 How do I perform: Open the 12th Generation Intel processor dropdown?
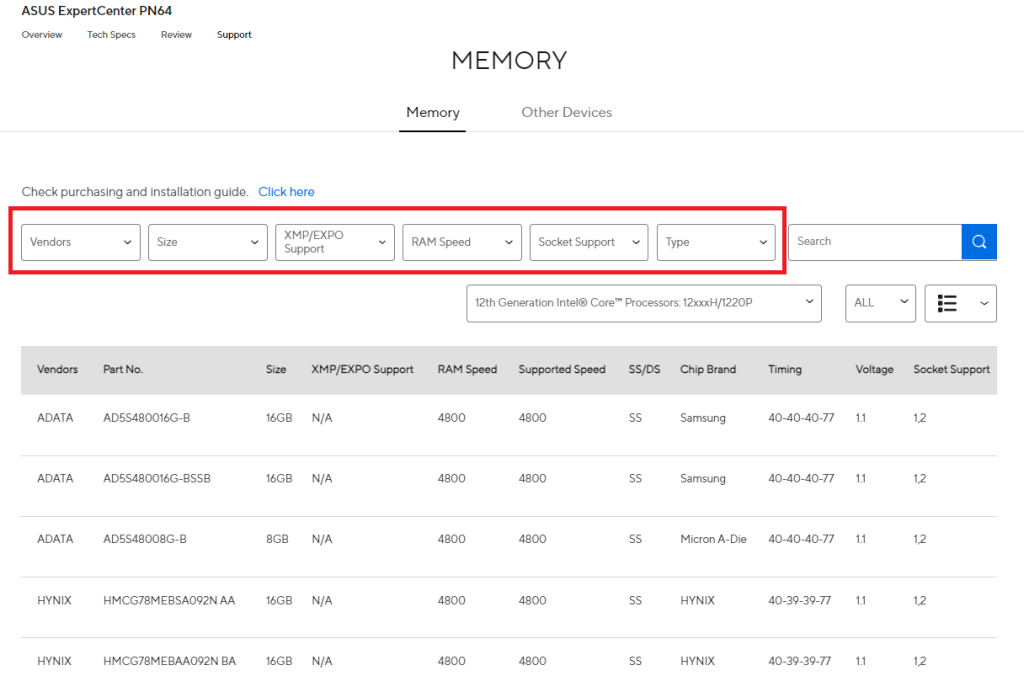click(644, 303)
